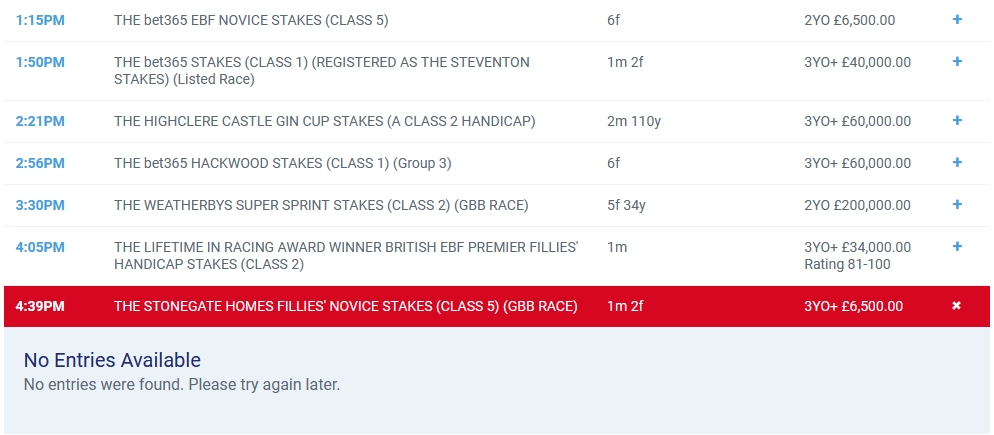Viewport: 994px width, 435px height.
Task: Toggle the Stonegate Homes Fillies' Novice Stakes row
Action: pyautogui.click(x=346, y=306)
